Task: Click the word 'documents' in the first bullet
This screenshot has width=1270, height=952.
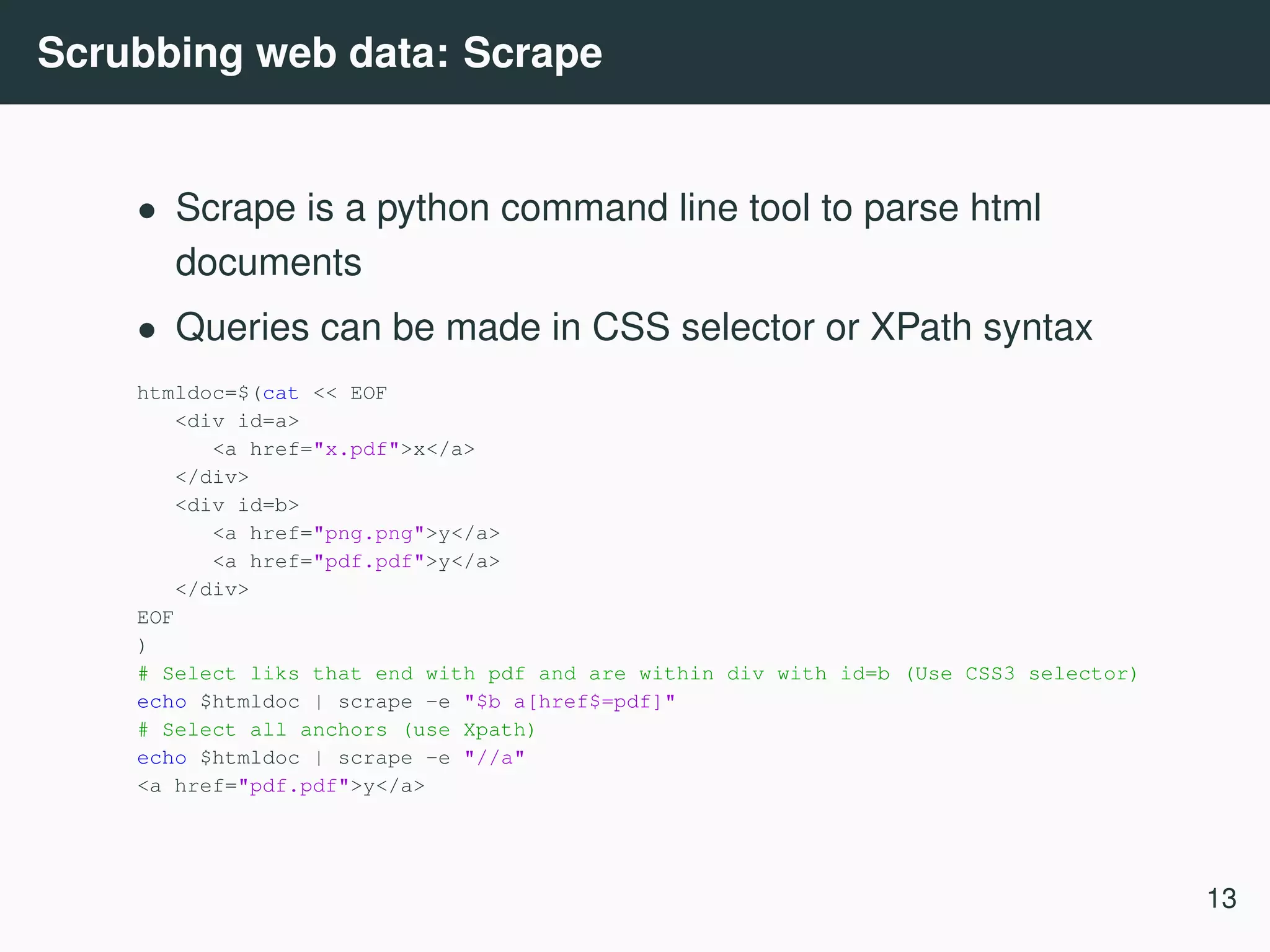Action: (268, 263)
